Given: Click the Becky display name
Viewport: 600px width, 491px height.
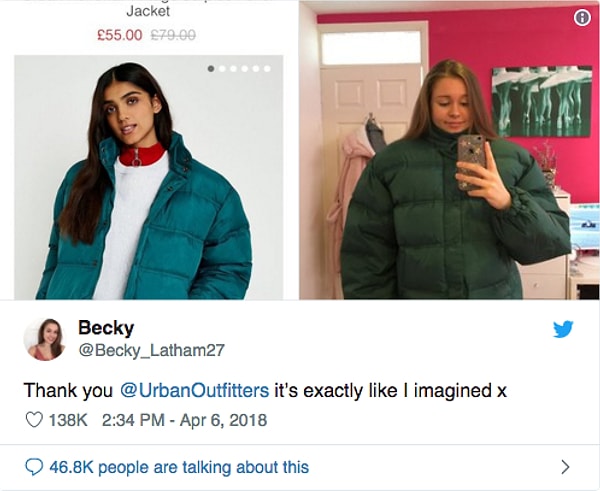Looking at the screenshot, I should 106,328.
